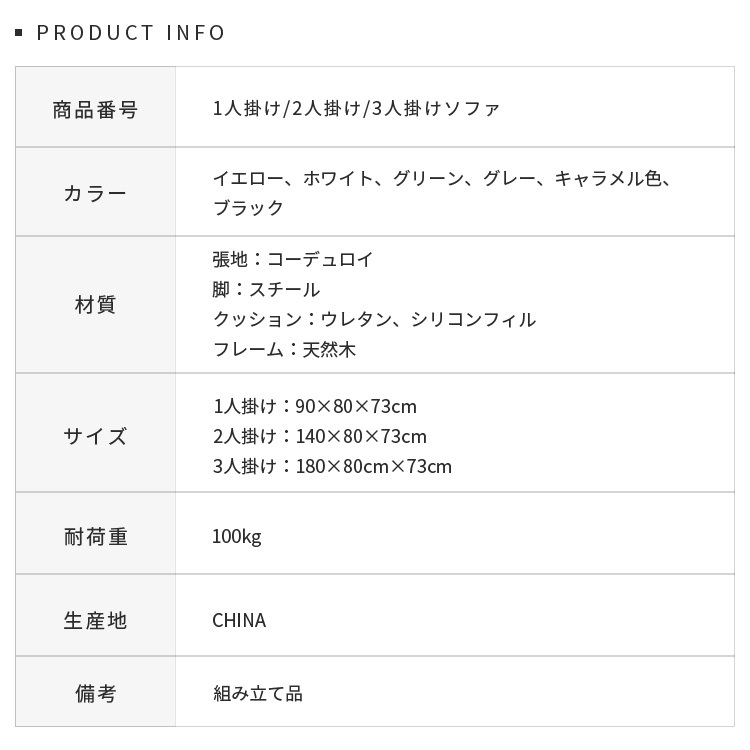
Task: Click the 組み立て品 remark text
Action: click(257, 693)
